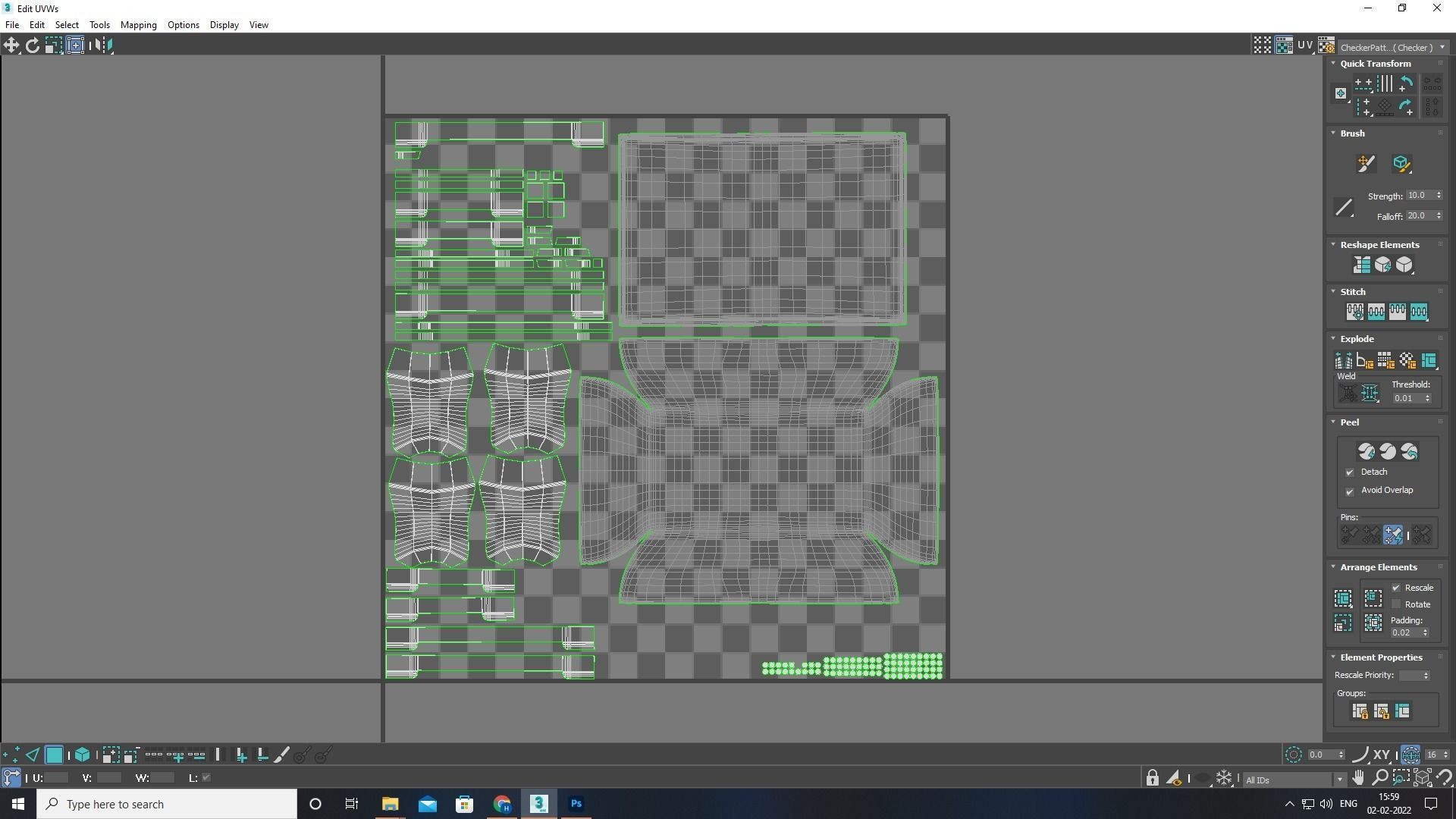
Task: Collapse the Quick Transform rollout
Action: pyautogui.click(x=1333, y=64)
